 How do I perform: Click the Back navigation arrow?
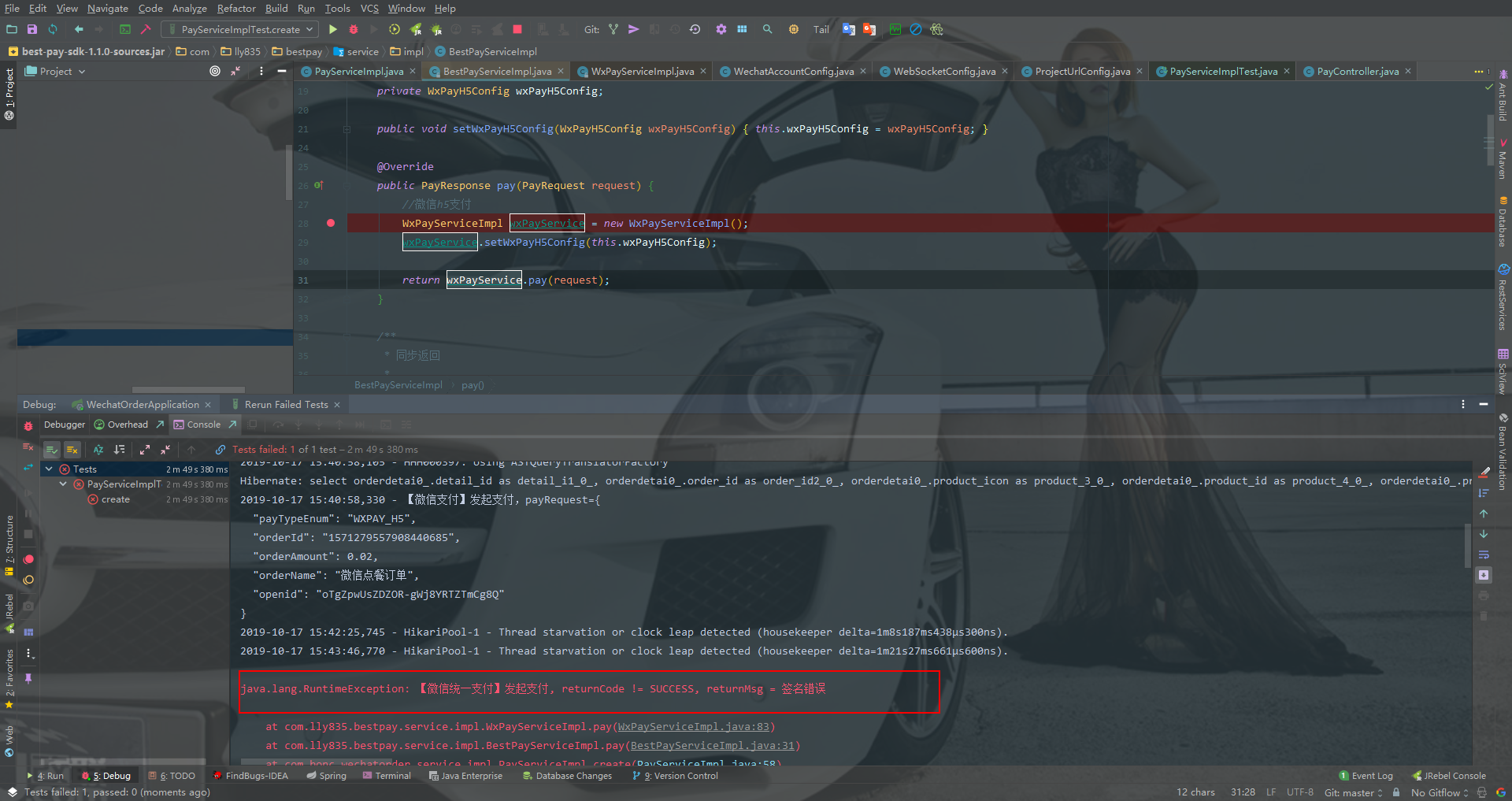pos(79,29)
